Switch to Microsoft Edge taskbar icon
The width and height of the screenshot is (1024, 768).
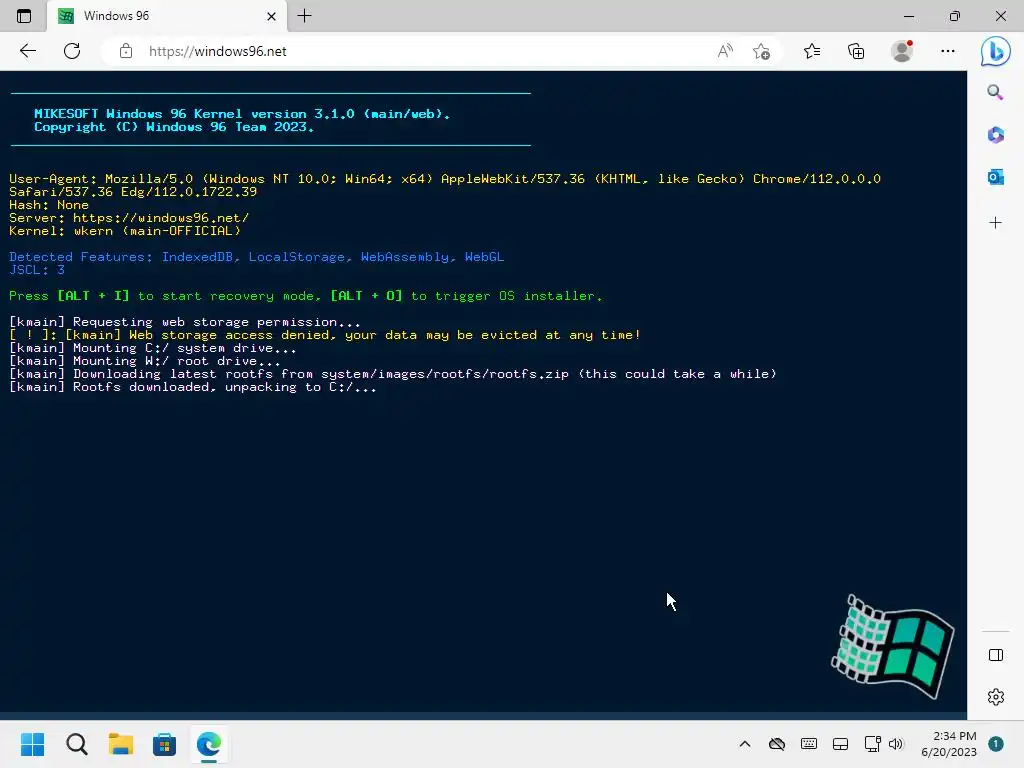pyautogui.click(x=209, y=744)
